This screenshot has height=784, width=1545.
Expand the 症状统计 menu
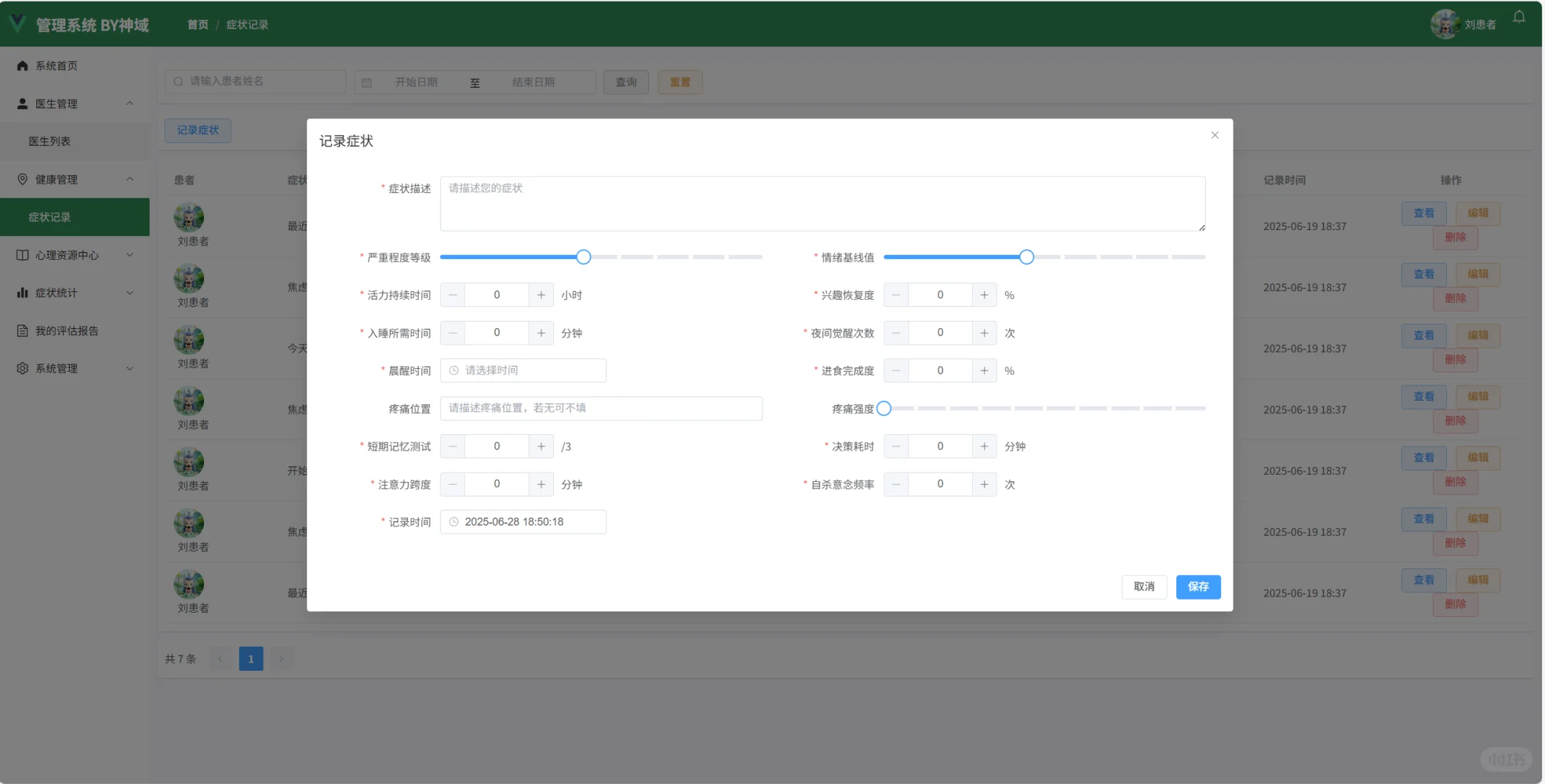[130, 293]
